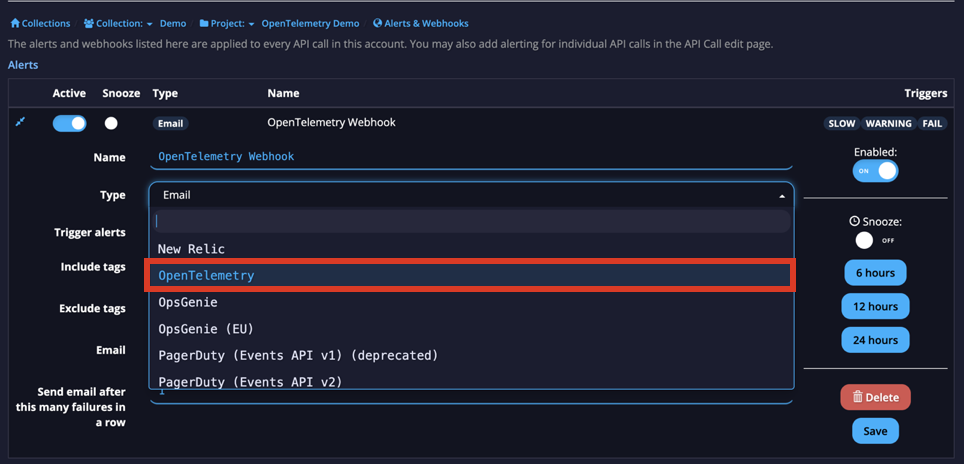Toggle the row Snooze switch
Screen dimensions: 964x464
[x=111, y=123]
